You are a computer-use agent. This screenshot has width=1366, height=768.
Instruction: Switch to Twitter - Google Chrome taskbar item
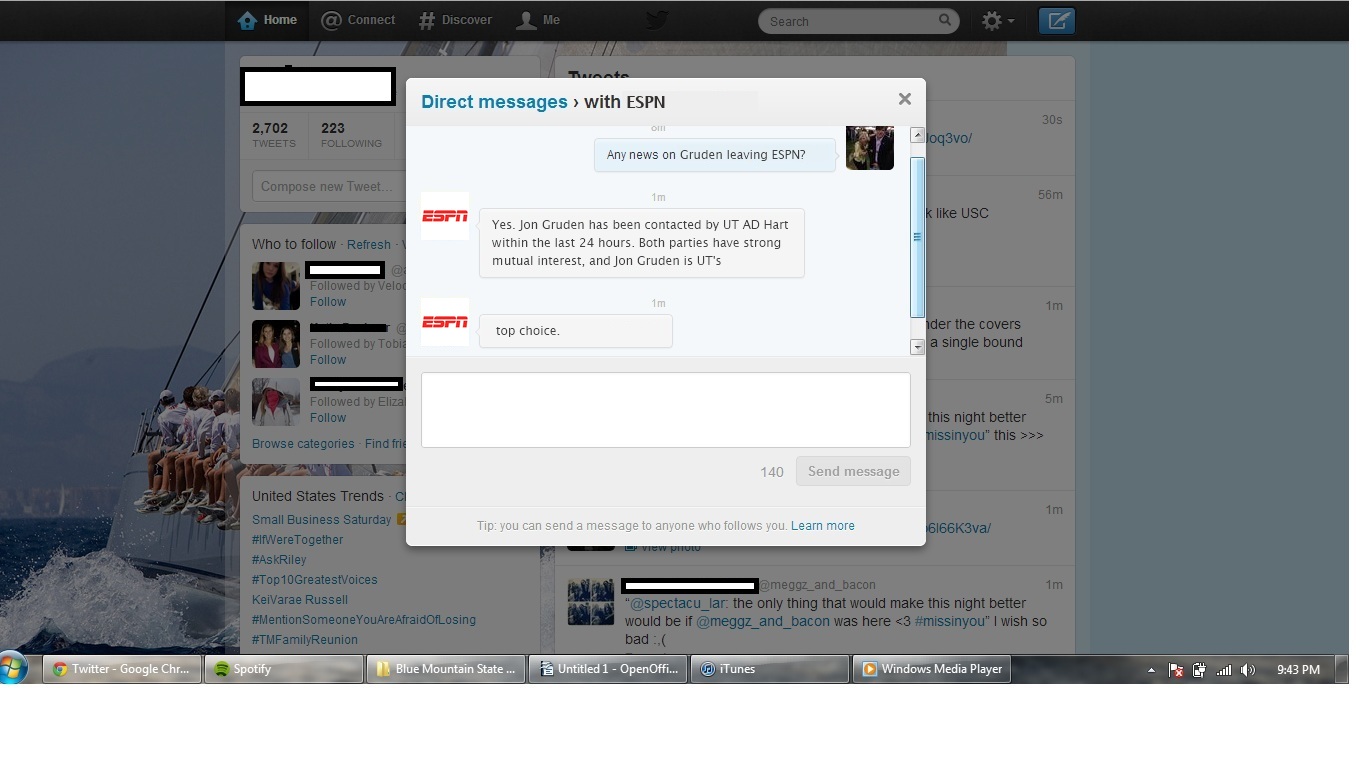(x=122, y=669)
